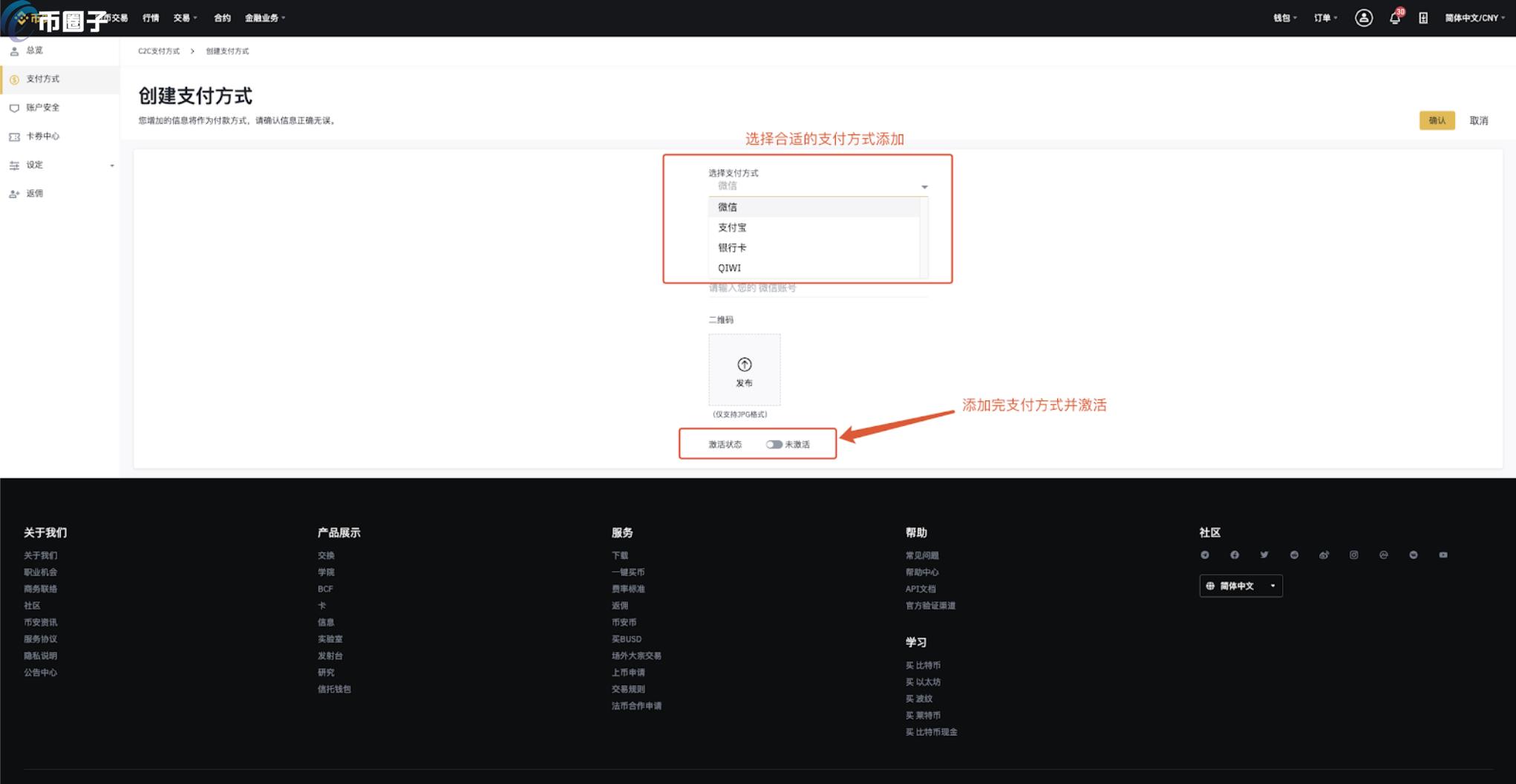Open 行情 markets in top navigation

pyautogui.click(x=151, y=18)
